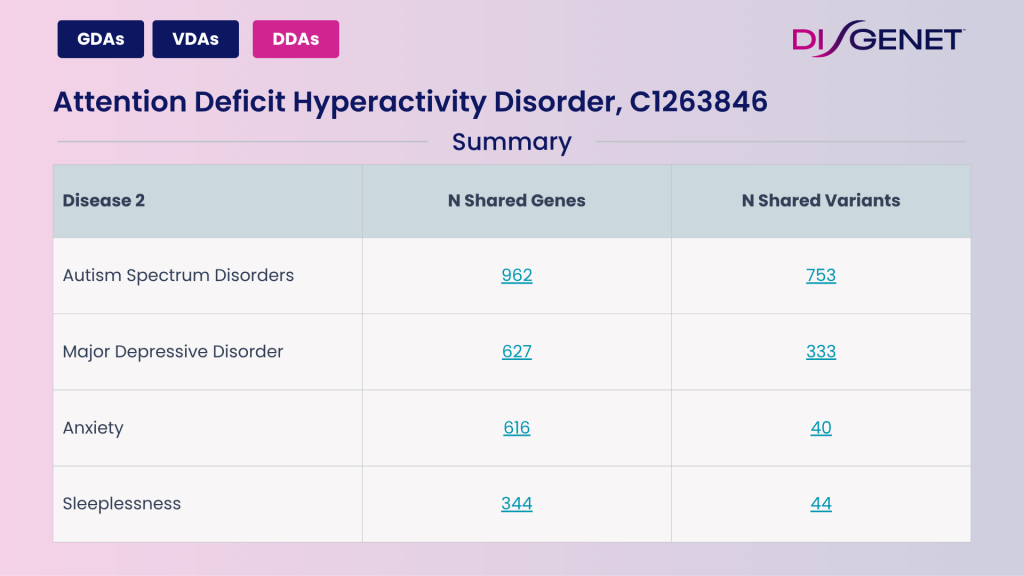Image resolution: width=1024 pixels, height=576 pixels.
Task: Sort by the N Shared Genes column header
Action: coord(516,200)
